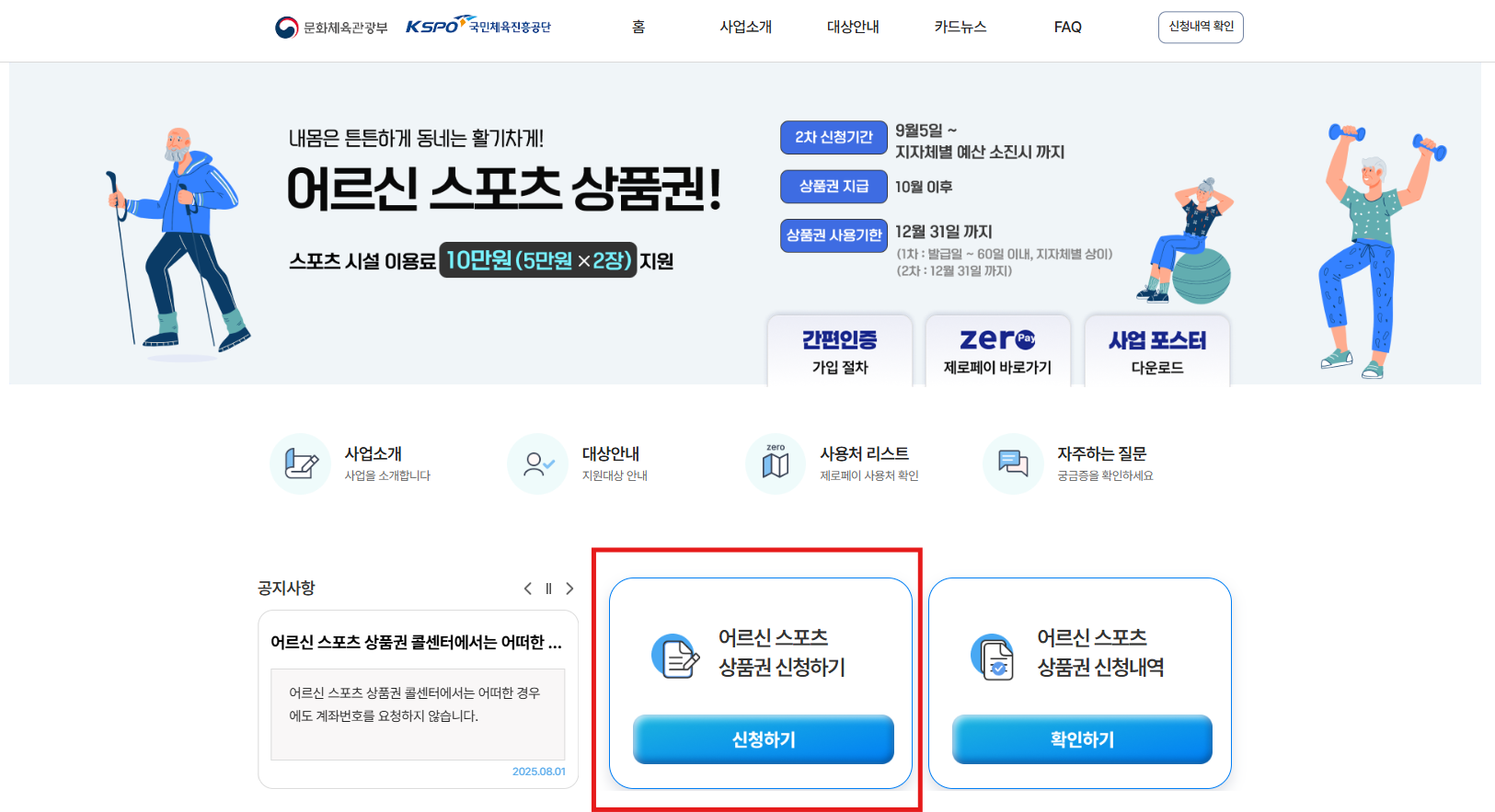Click the 10월 이후 text
Viewport: 1495px width, 812px height.
point(924,187)
